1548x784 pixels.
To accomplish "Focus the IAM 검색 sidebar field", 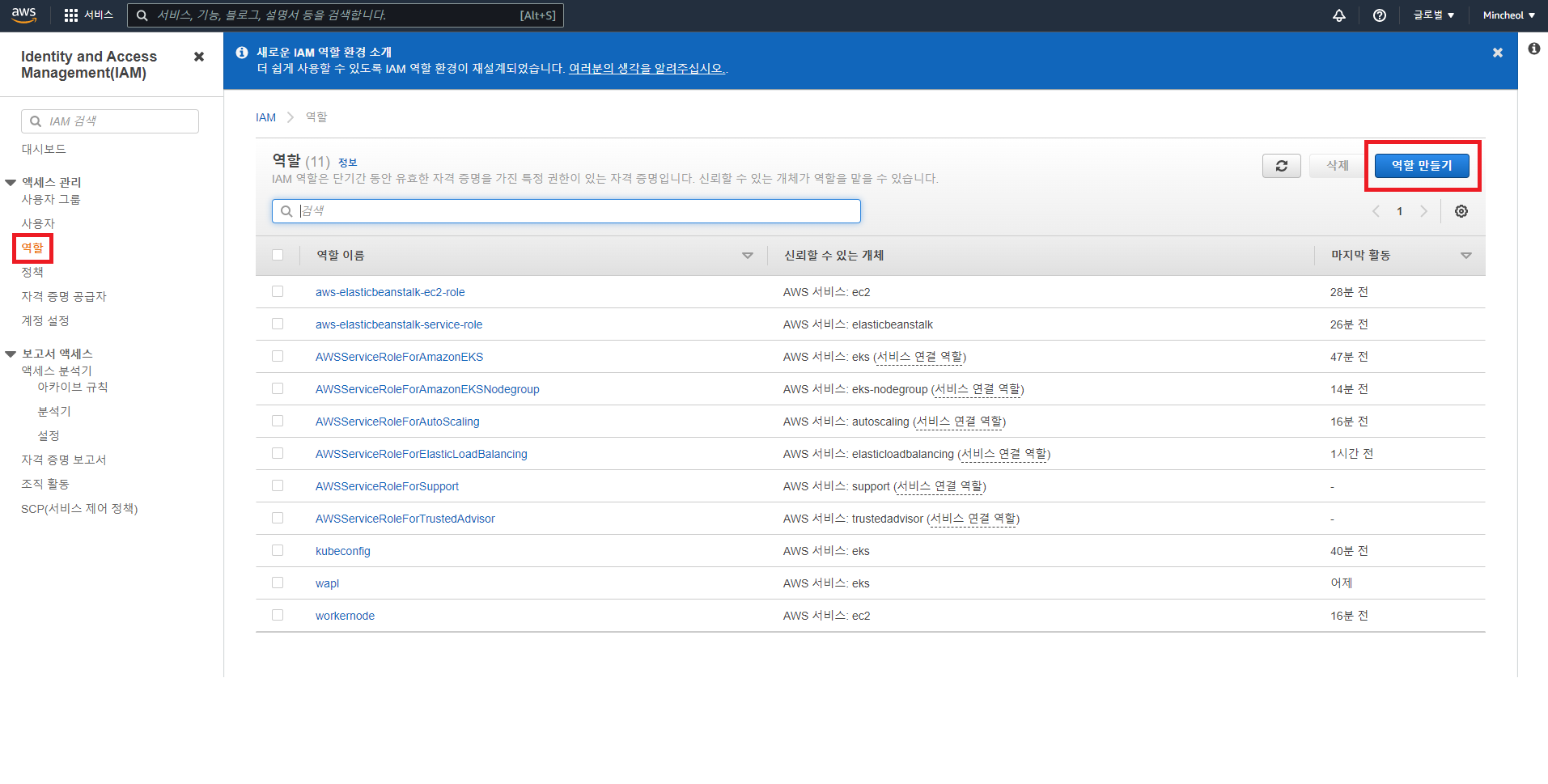I will [110, 121].
